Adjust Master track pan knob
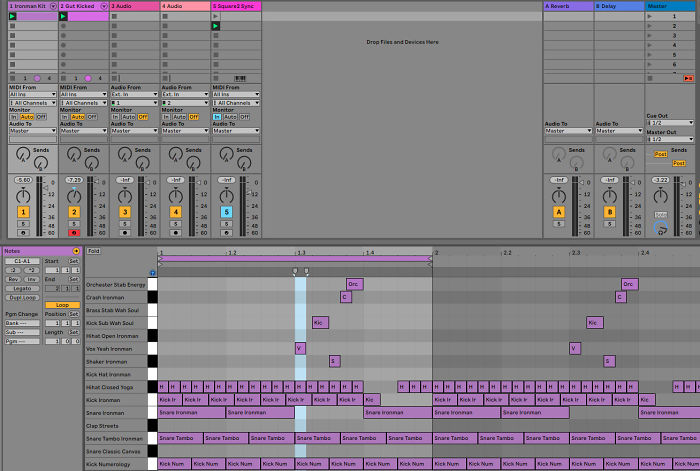Screen dimensions: 700x471 tap(660, 196)
